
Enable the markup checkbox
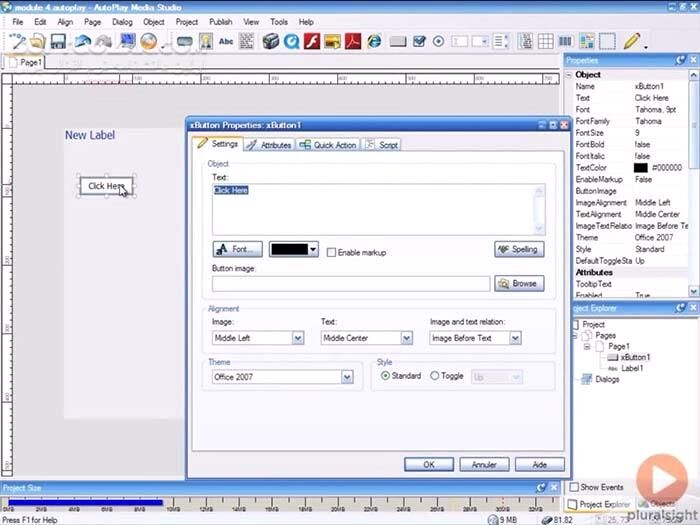click(x=331, y=252)
